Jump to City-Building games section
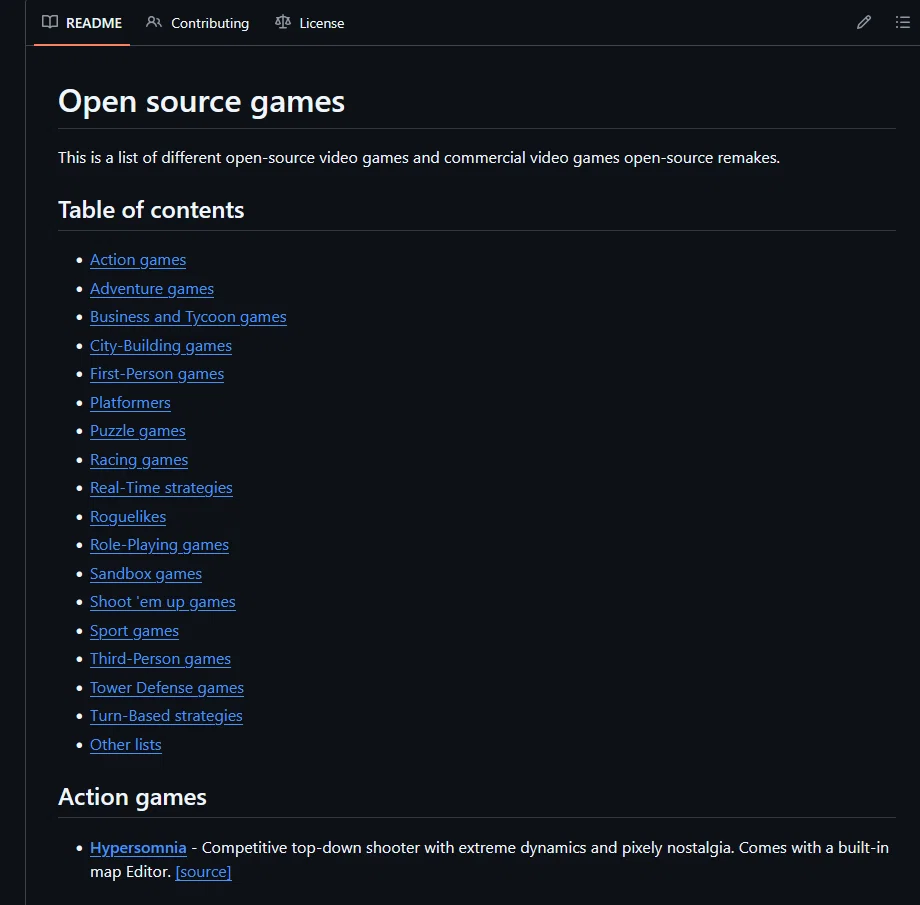The width and height of the screenshot is (920, 905). 161,346
